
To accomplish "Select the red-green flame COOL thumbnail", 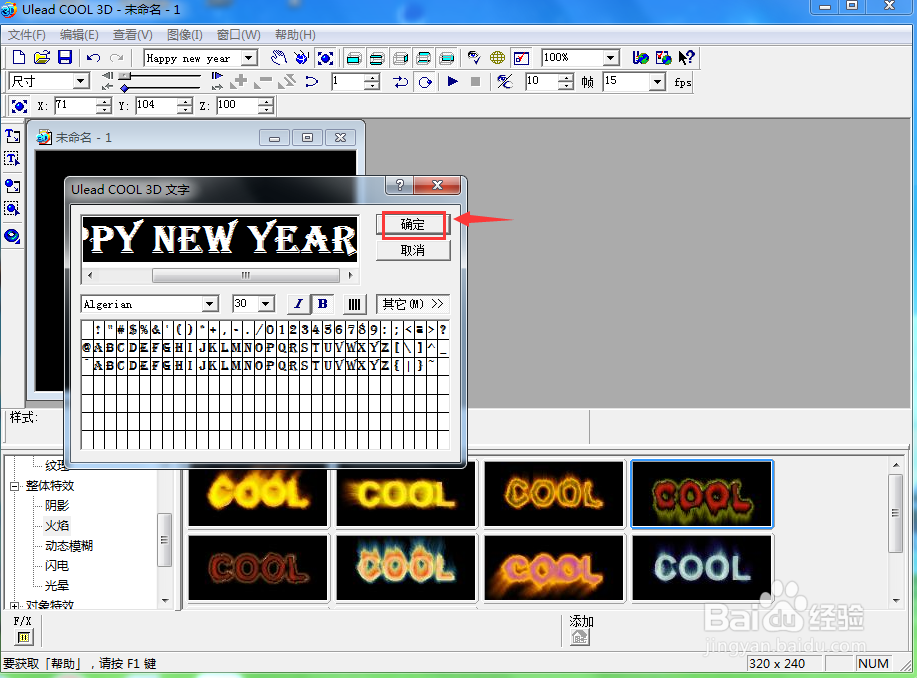I will (x=702, y=494).
